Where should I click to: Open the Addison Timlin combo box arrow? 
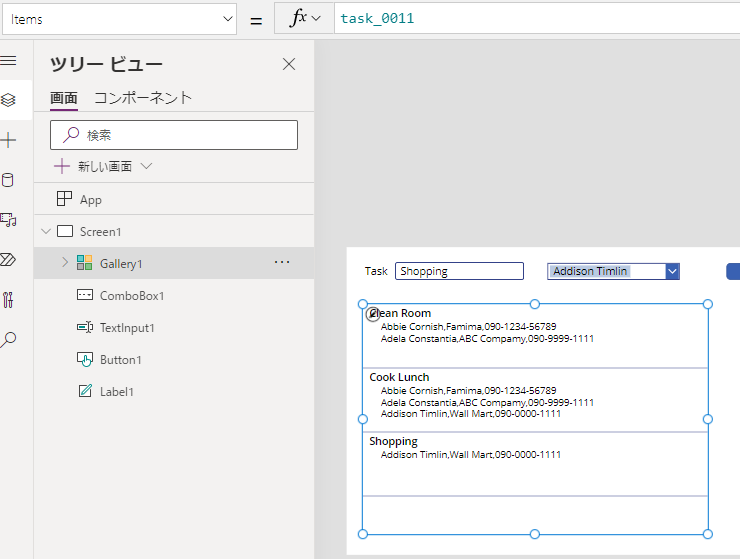click(x=672, y=271)
